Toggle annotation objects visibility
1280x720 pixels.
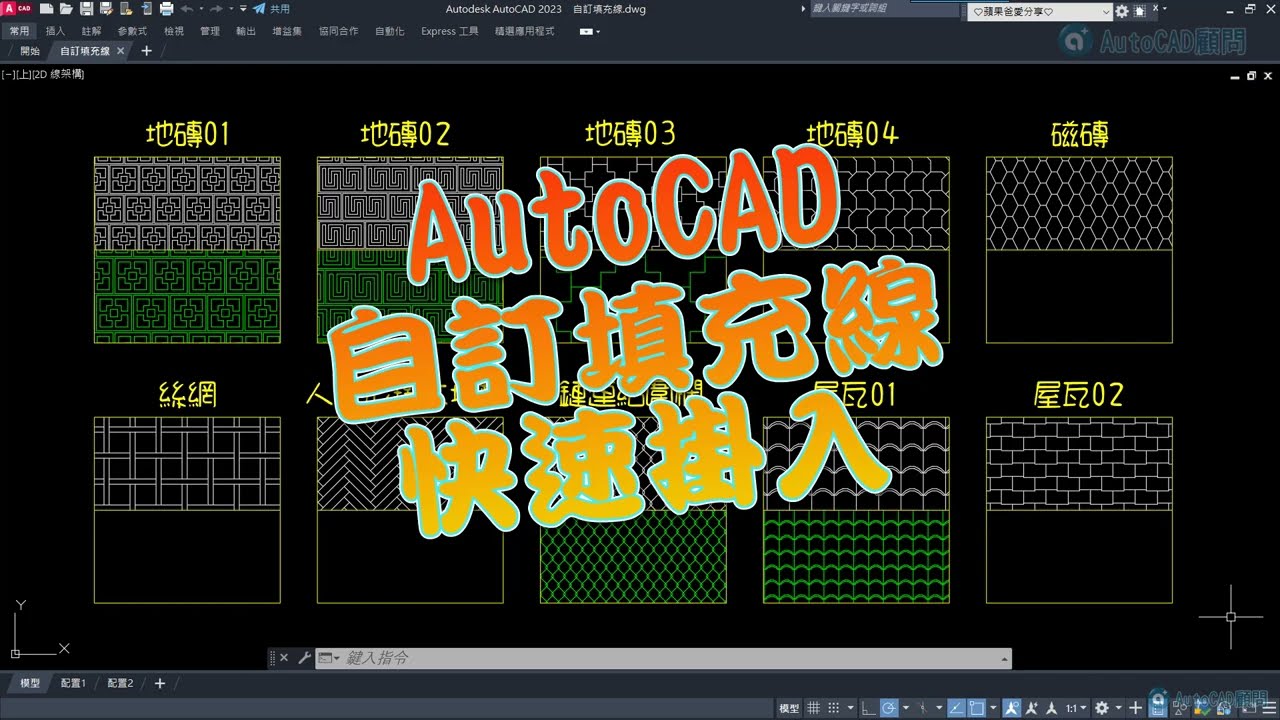[x=1011, y=708]
